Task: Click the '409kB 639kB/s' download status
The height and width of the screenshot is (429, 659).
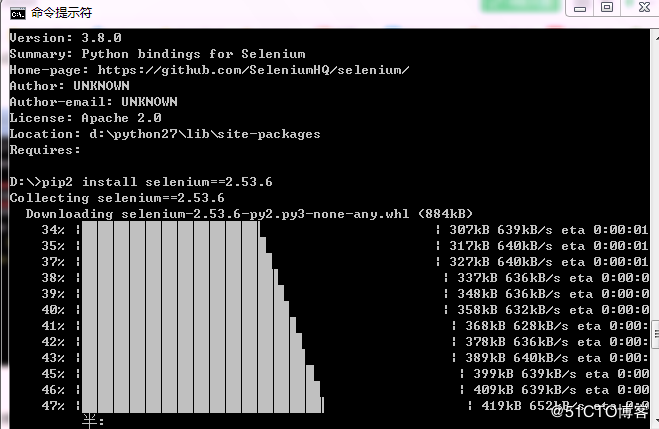Action: coord(525,390)
